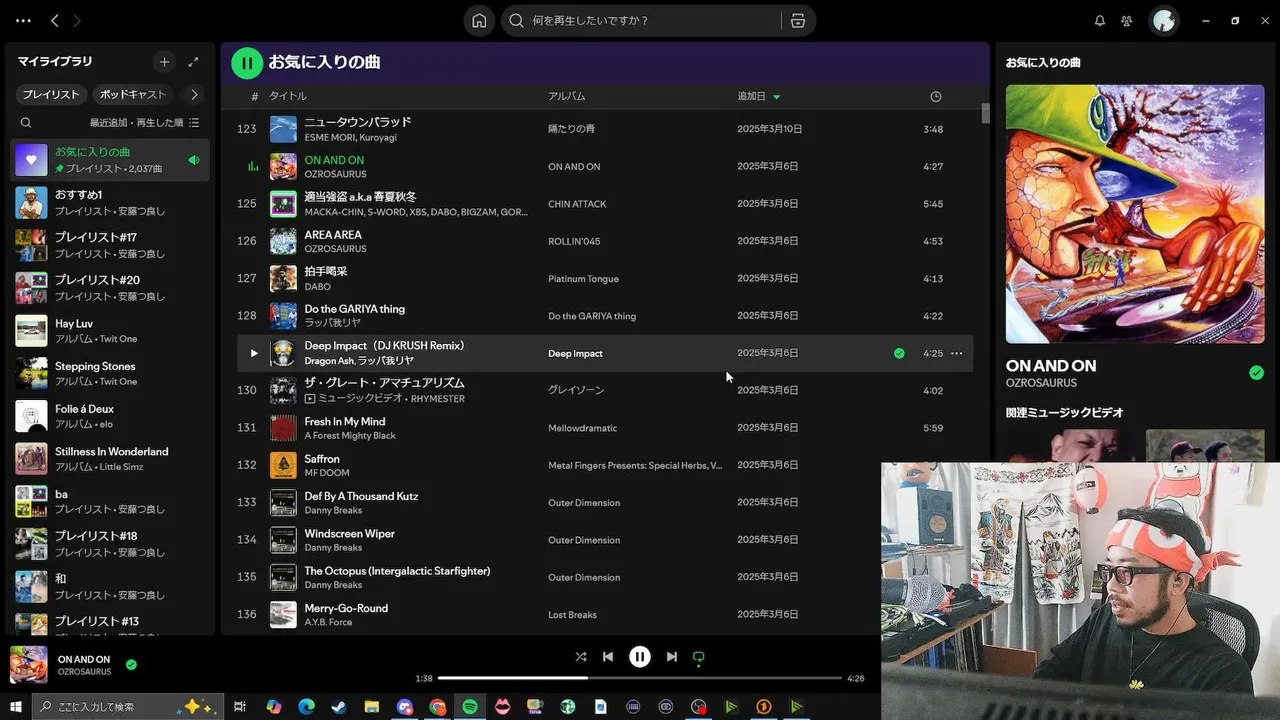Select the Windscreen Wiper track
Screen dimensions: 1280x720
[605, 540]
